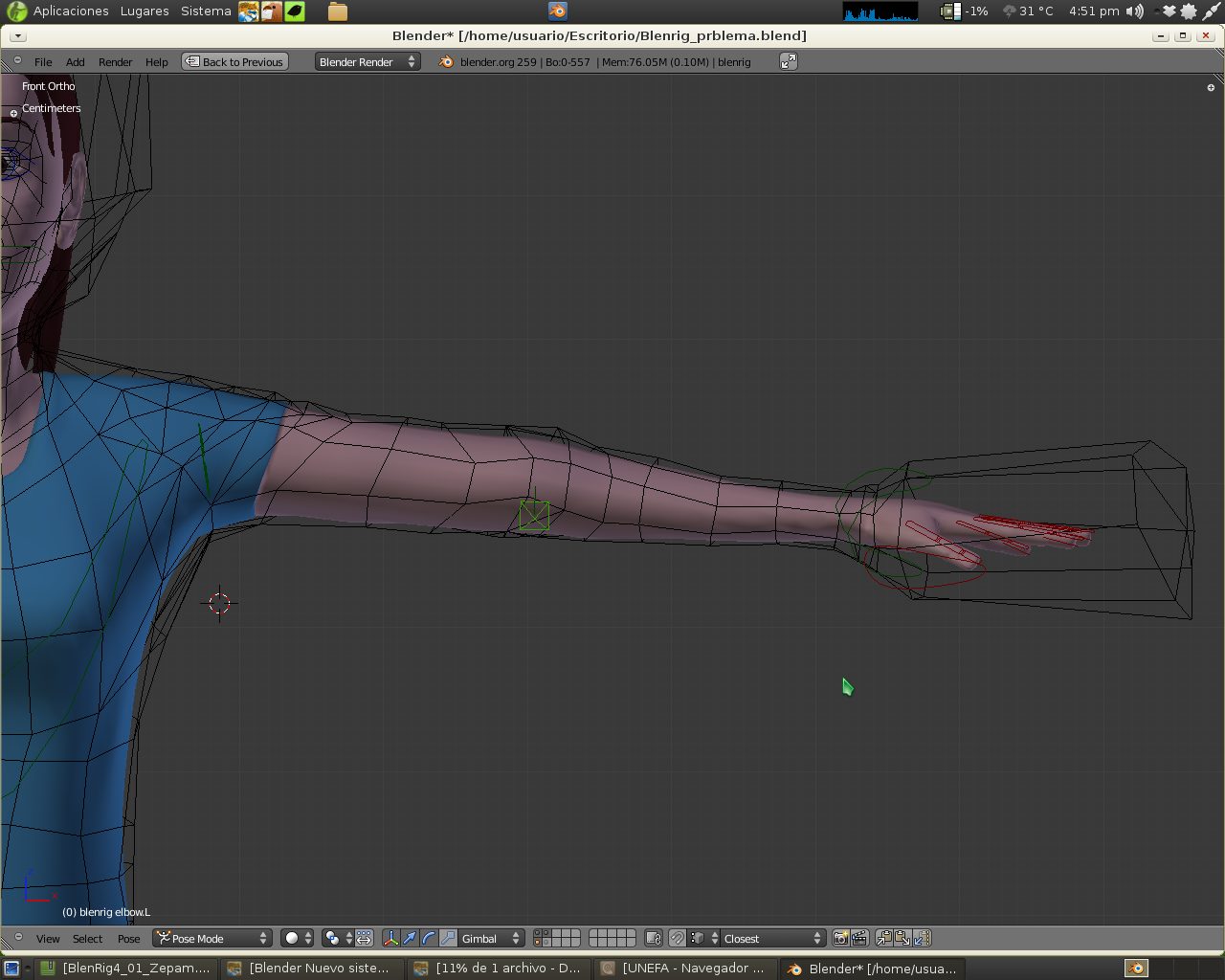Open the Pose menu in the 3D header
The image size is (1225, 980).
pos(128,938)
